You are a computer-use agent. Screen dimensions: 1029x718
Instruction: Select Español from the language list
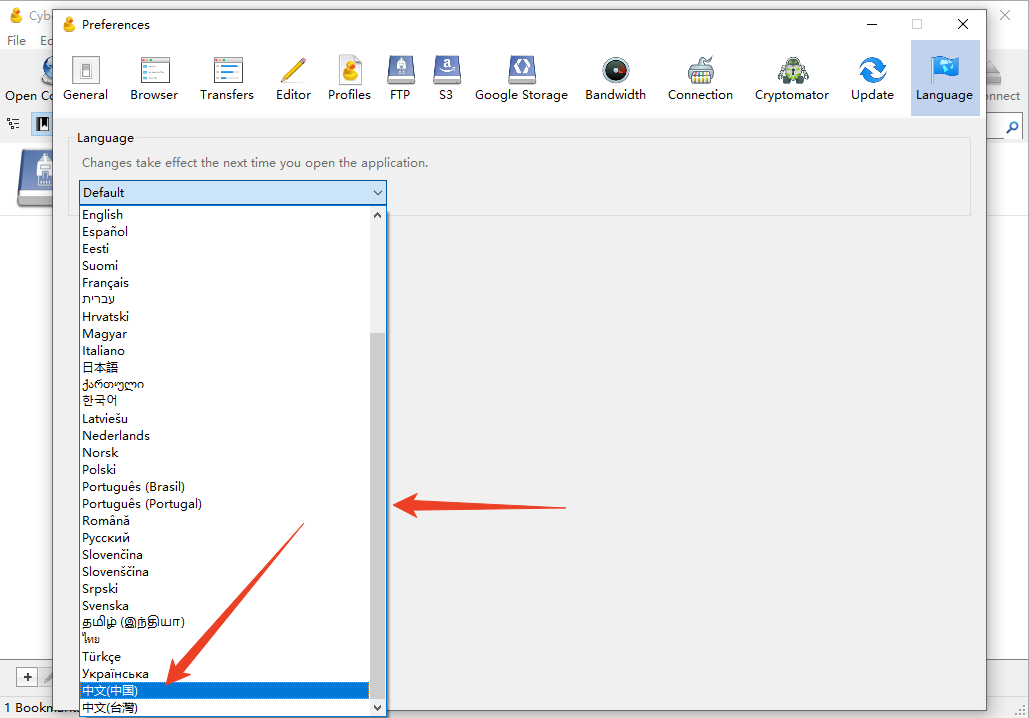(224, 232)
